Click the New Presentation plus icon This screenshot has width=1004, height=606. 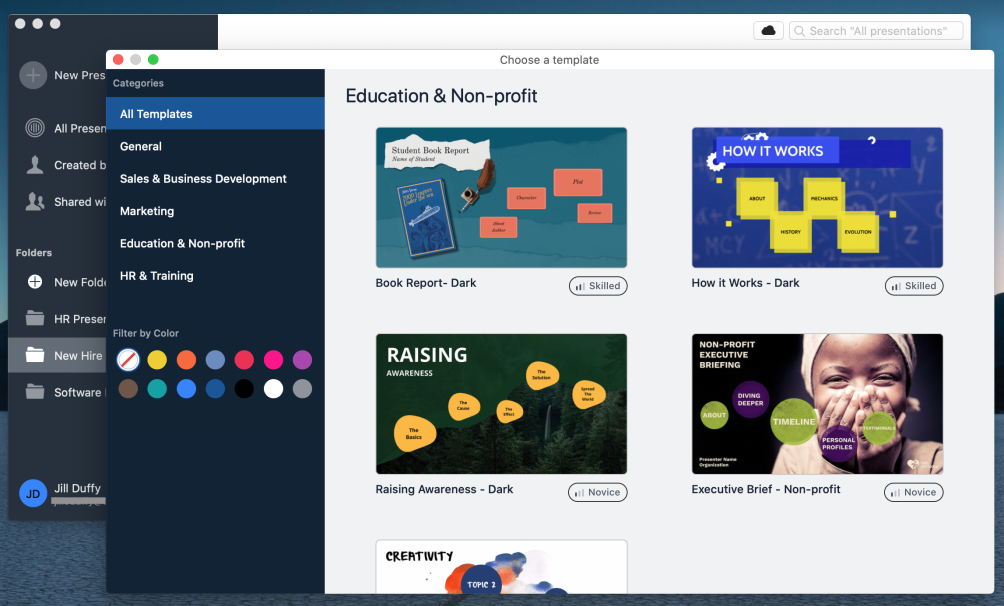(x=33, y=75)
